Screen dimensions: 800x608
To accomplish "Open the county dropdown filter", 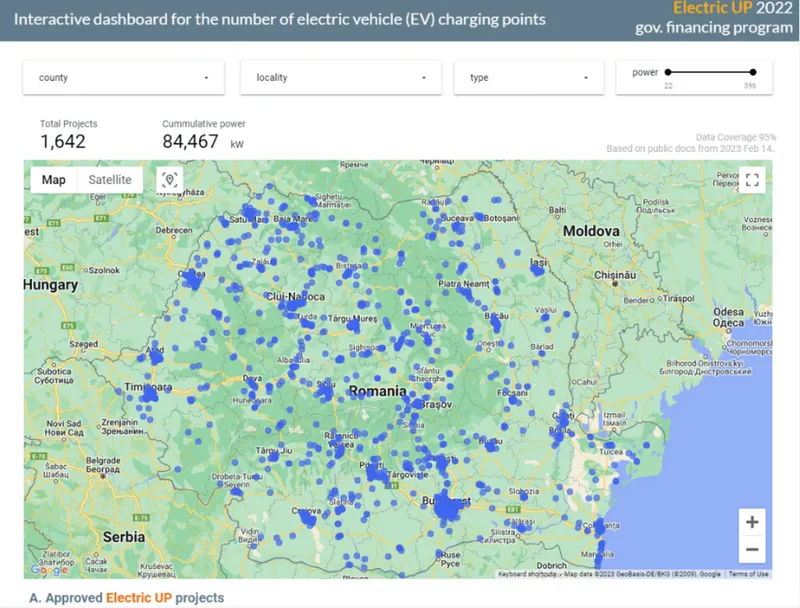I will point(124,77).
